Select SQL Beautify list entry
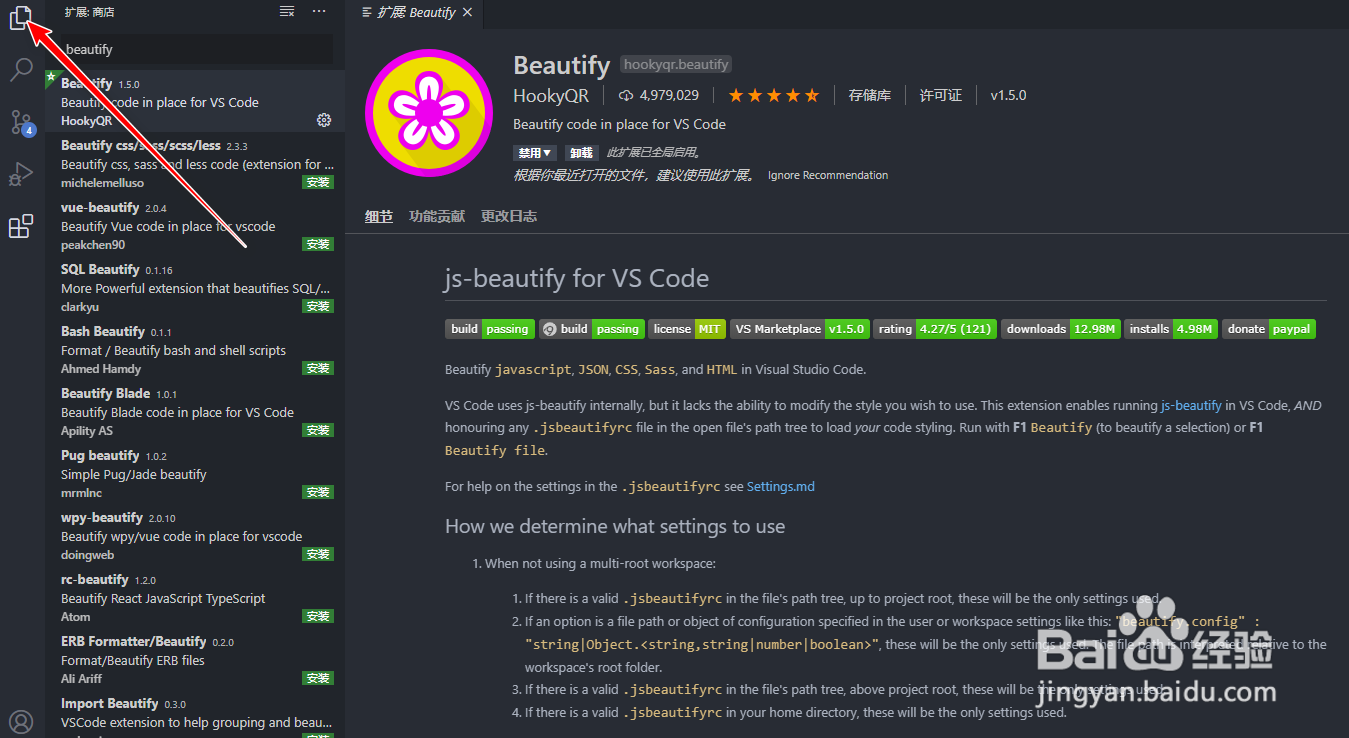1349x738 pixels. click(195, 288)
